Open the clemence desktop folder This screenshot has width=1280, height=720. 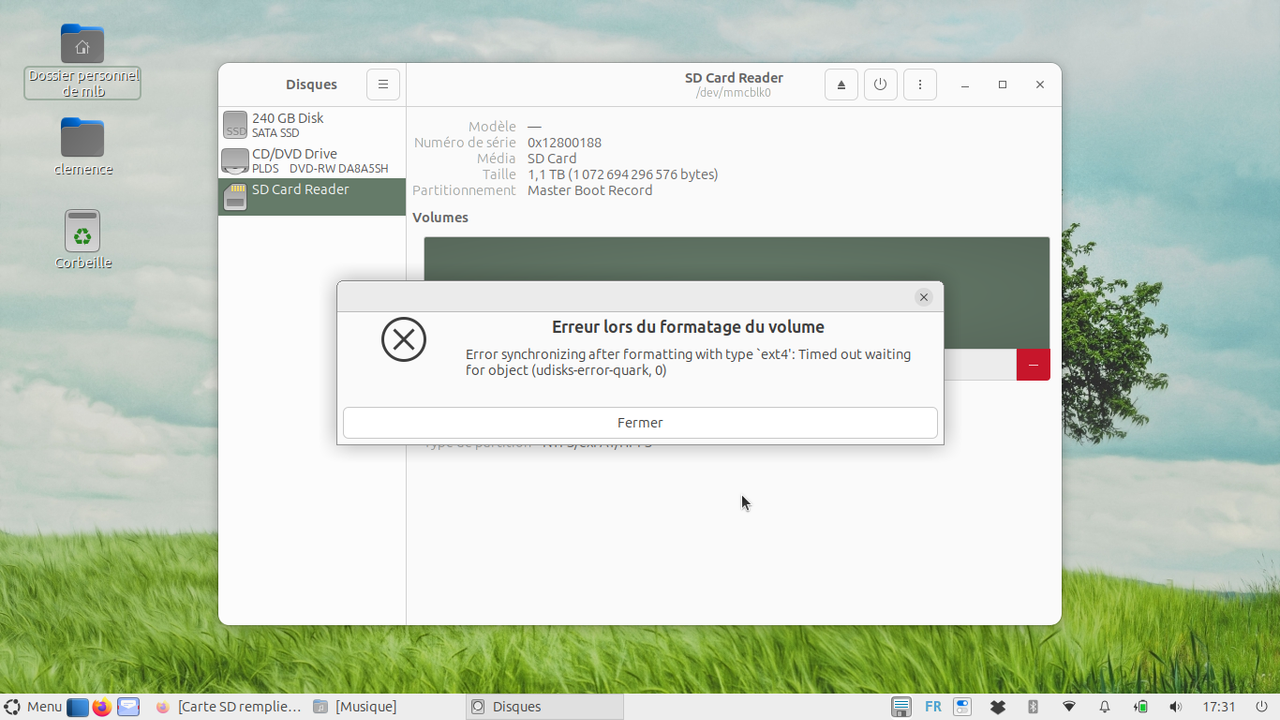[82, 147]
